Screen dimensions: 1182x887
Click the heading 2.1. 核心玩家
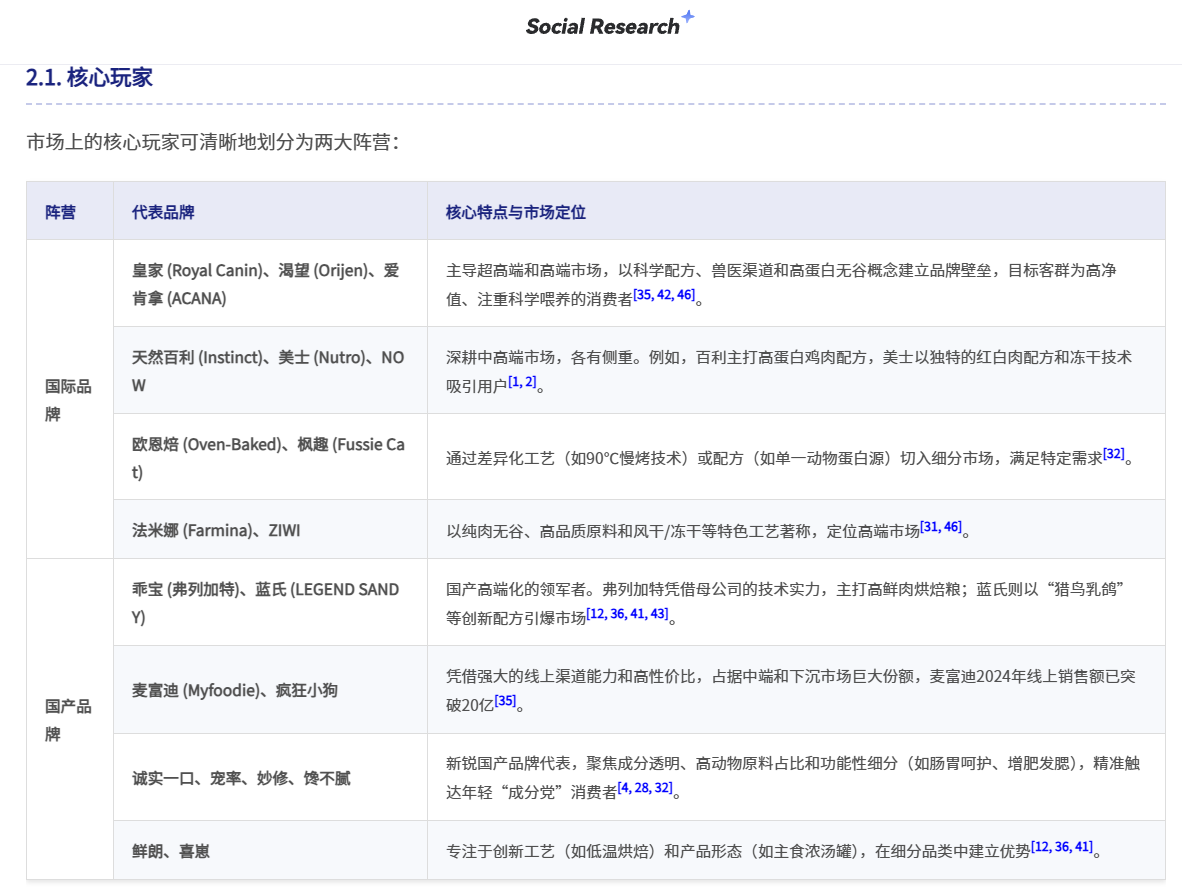coord(89,77)
